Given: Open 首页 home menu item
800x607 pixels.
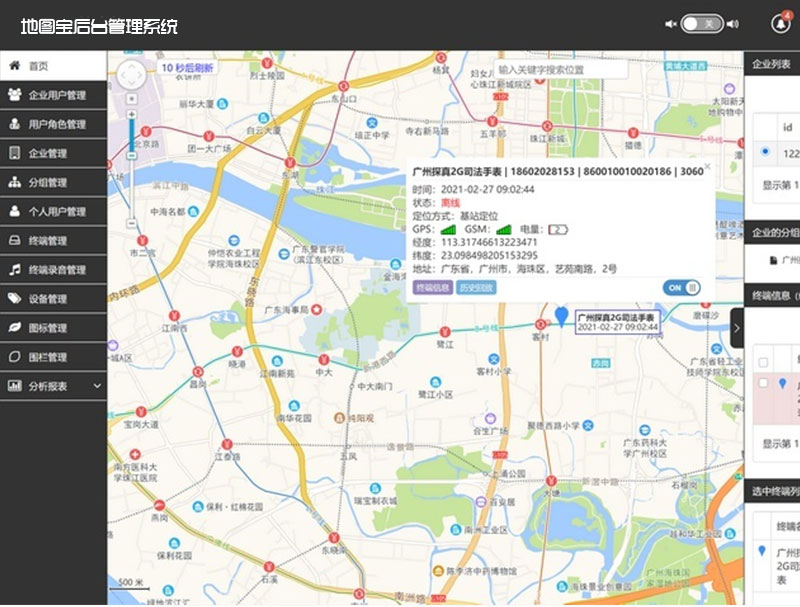Looking at the screenshot, I should (53, 66).
